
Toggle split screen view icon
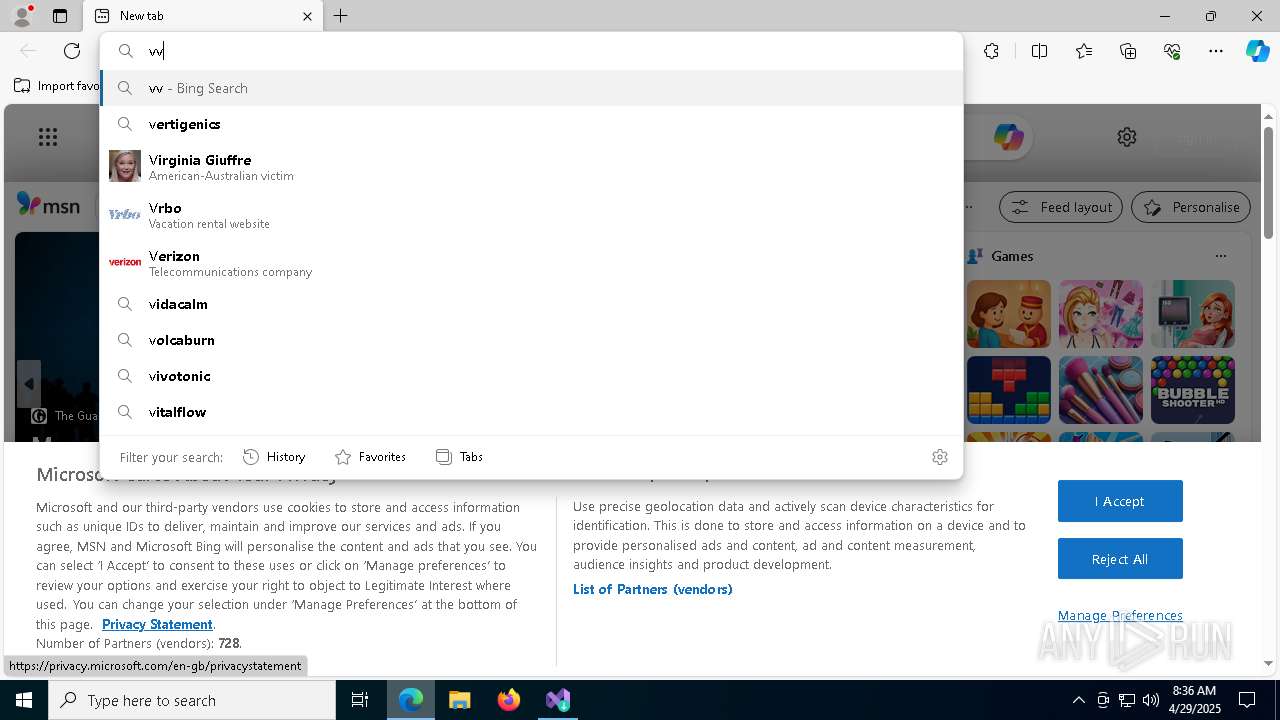tap(1039, 51)
